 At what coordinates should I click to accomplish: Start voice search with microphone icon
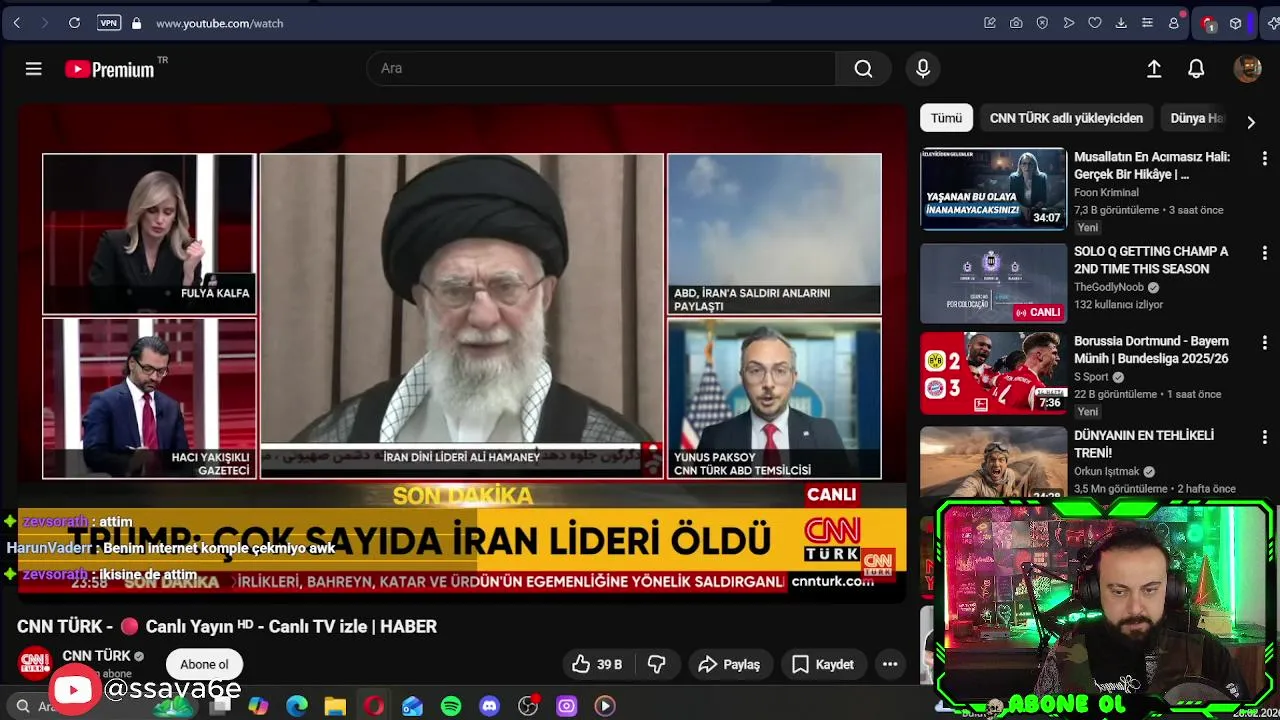point(923,68)
